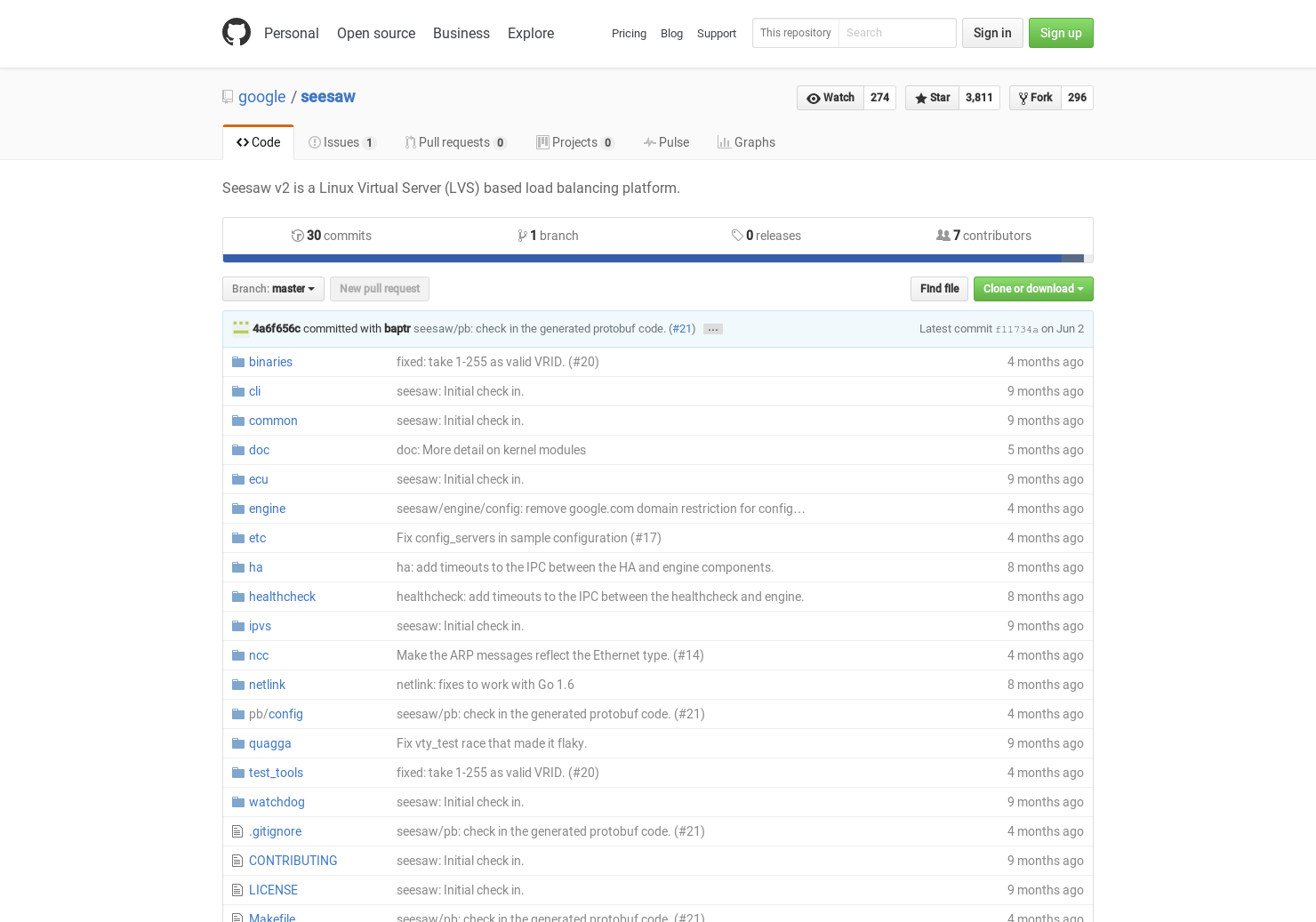Click the folder icon for ecu
Image resolution: width=1316 pixels, height=922 pixels.
tap(238, 479)
